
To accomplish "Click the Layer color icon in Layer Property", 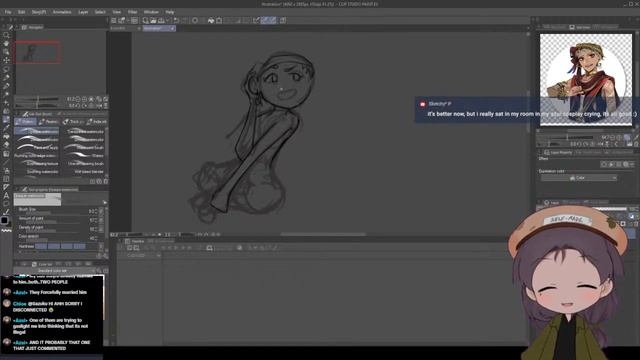I will coord(625,164).
